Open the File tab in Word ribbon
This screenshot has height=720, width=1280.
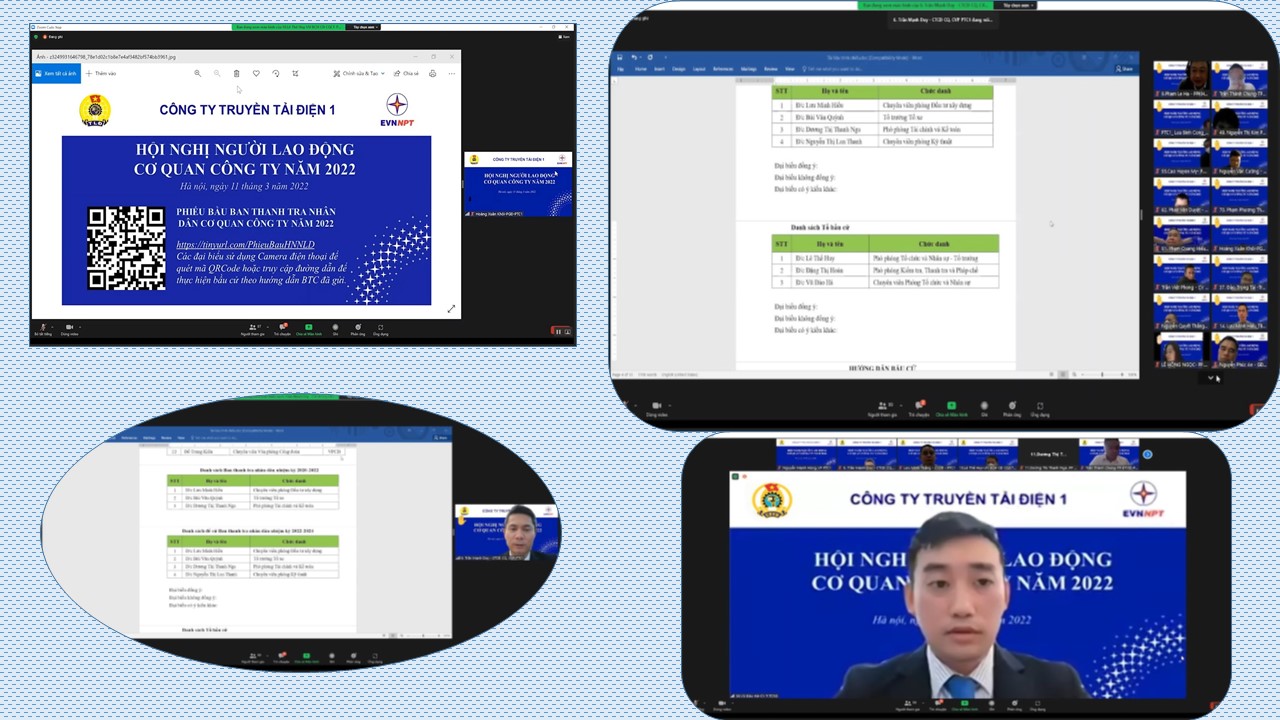(620, 69)
